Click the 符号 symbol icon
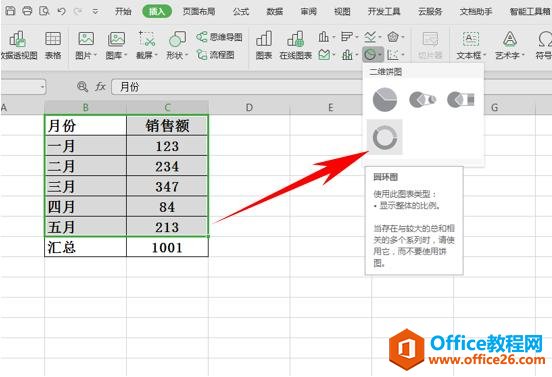This screenshot has height=377, width=552. pos(544,45)
